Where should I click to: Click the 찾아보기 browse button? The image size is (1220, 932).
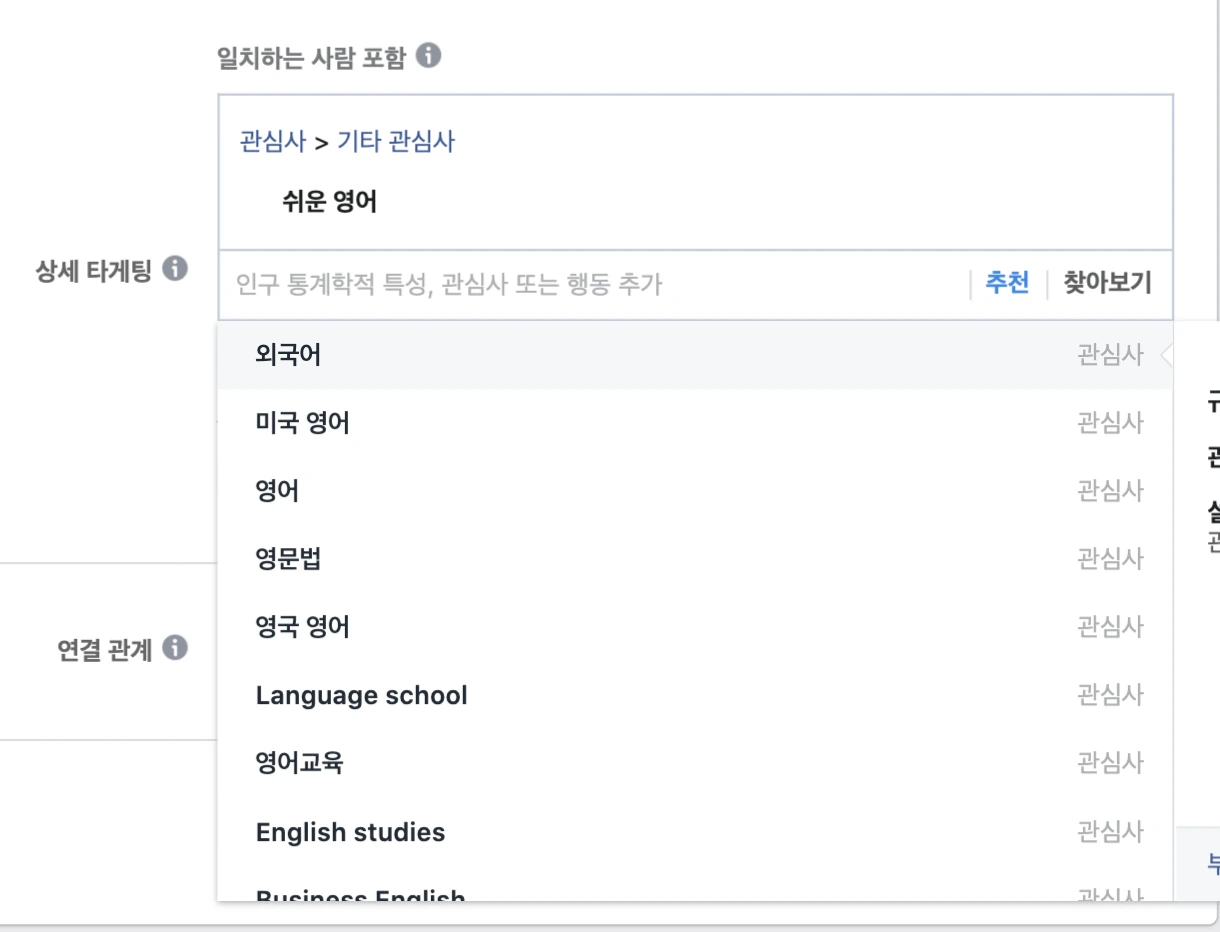[x=1107, y=284]
